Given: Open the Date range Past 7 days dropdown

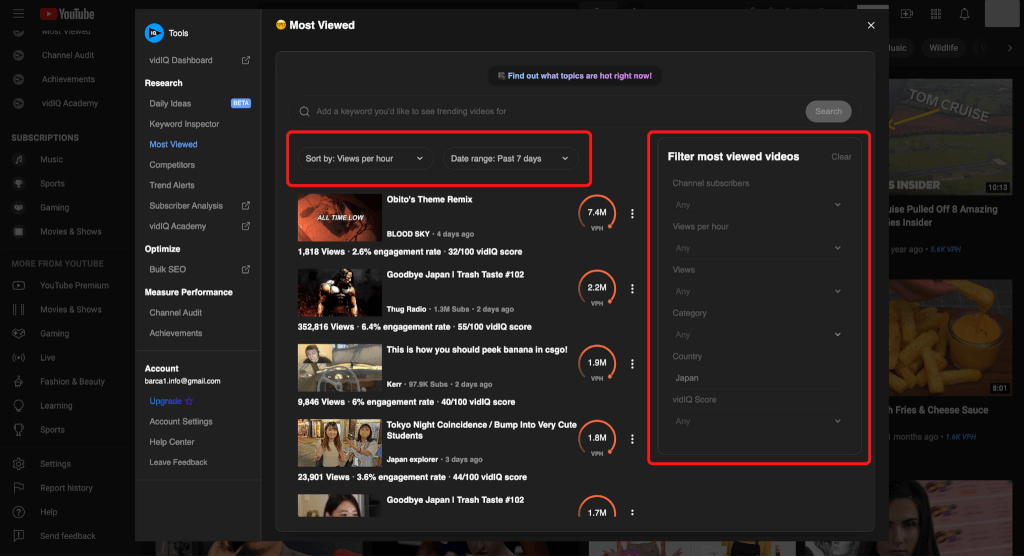Looking at the screenshot, I should [x=510, y=159].
